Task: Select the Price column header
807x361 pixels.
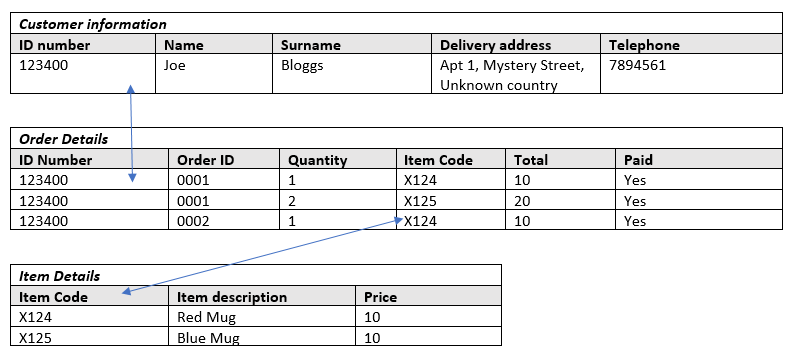Action: pos(428,296)
